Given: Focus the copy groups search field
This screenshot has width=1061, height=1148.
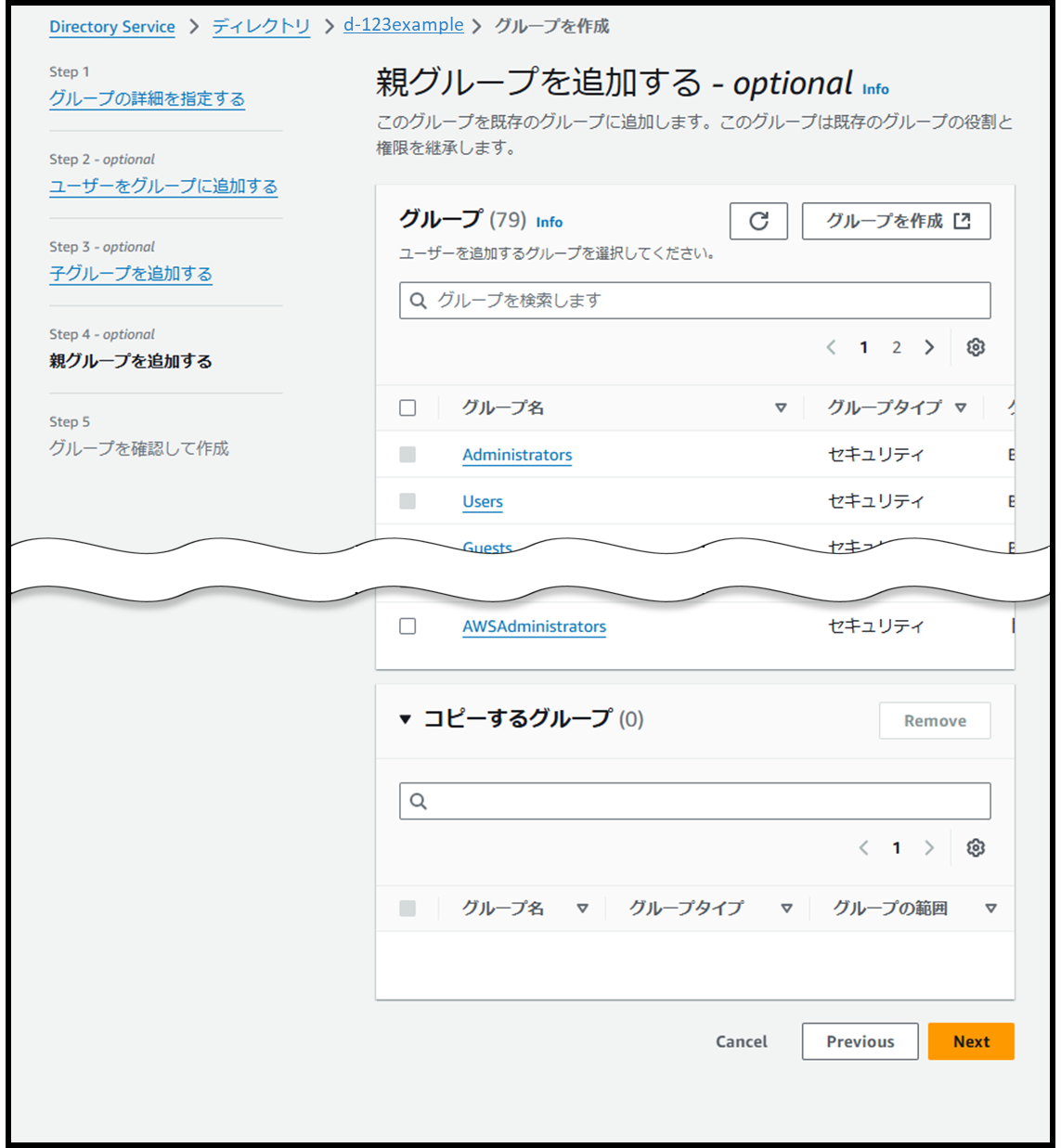Looking at the screenshot, I should (695, 801).
